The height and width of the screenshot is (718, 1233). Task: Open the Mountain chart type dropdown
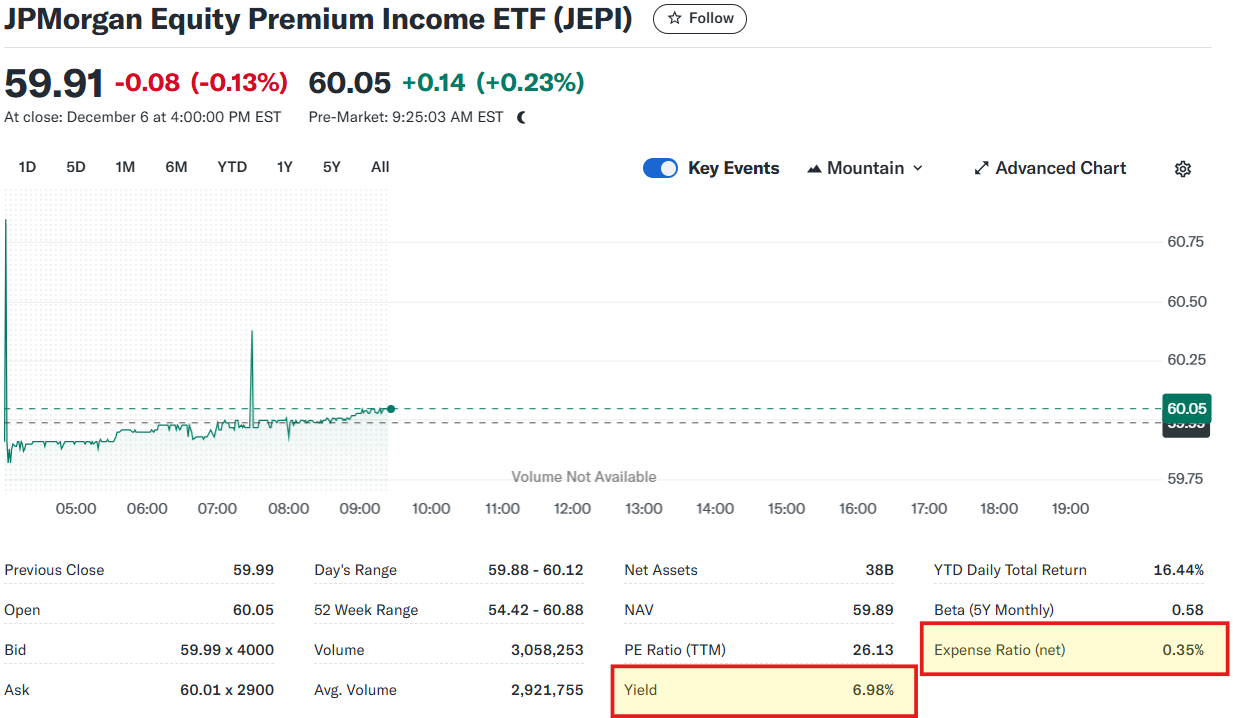864,168
